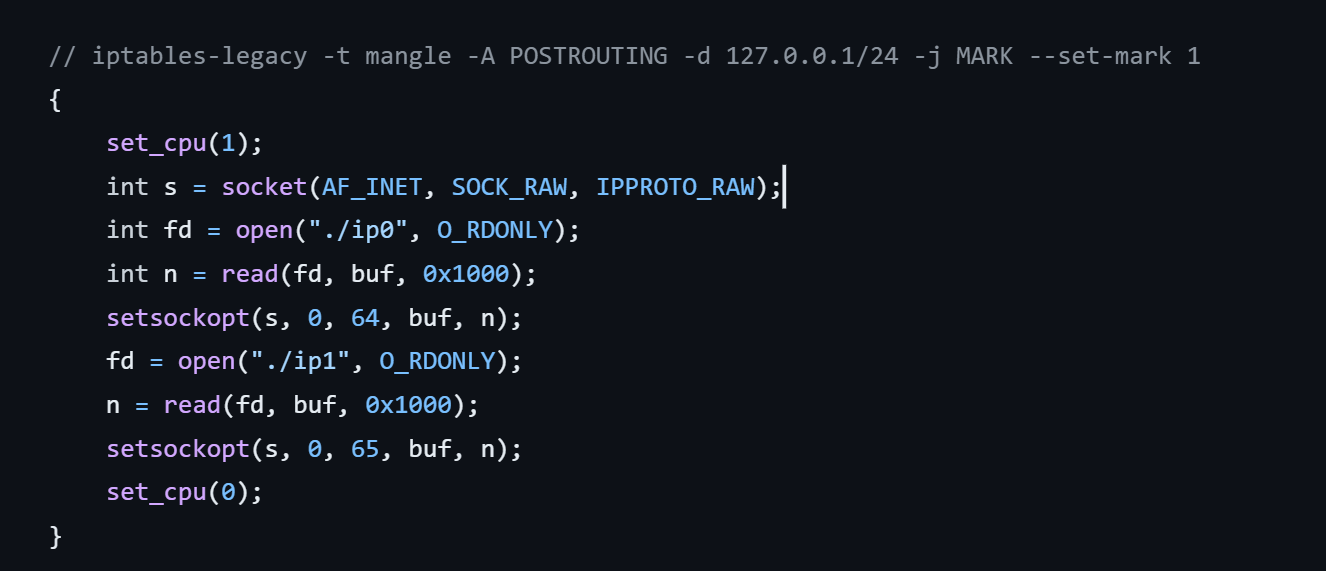The image size is (1326, 571).
Task: Click the first O_RDONLY flag
Action: [494, 230]
